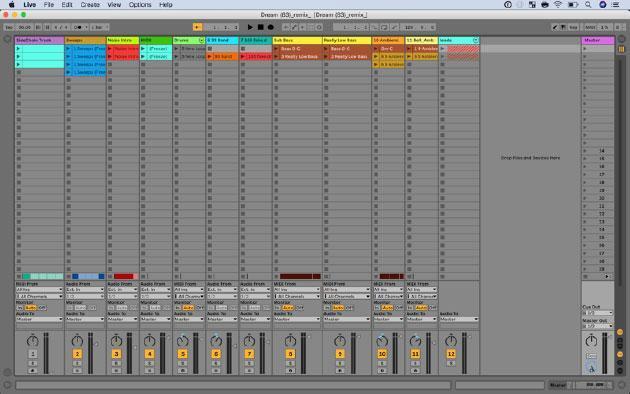Select the Noise Intro track header
Screen dimensions: 630x394
coord(123,40)
